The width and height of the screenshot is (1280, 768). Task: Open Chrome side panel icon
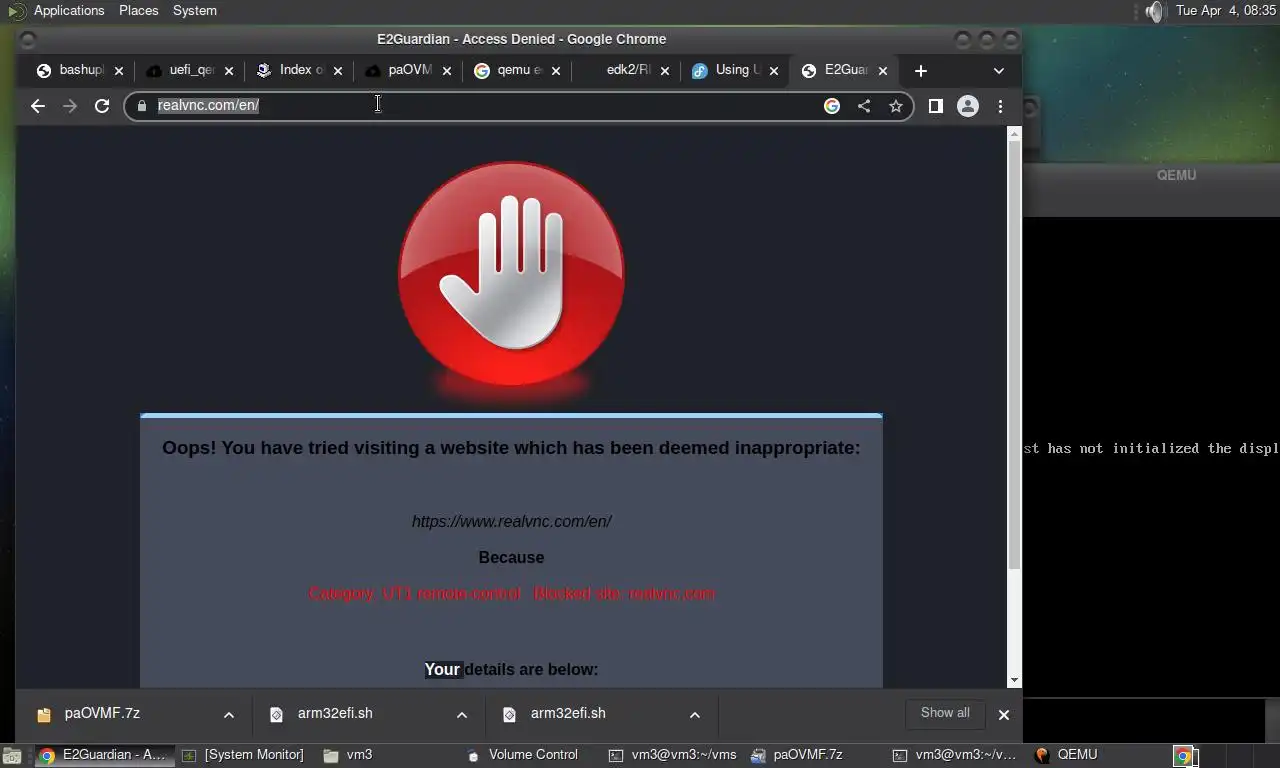[x=936, y=106]
